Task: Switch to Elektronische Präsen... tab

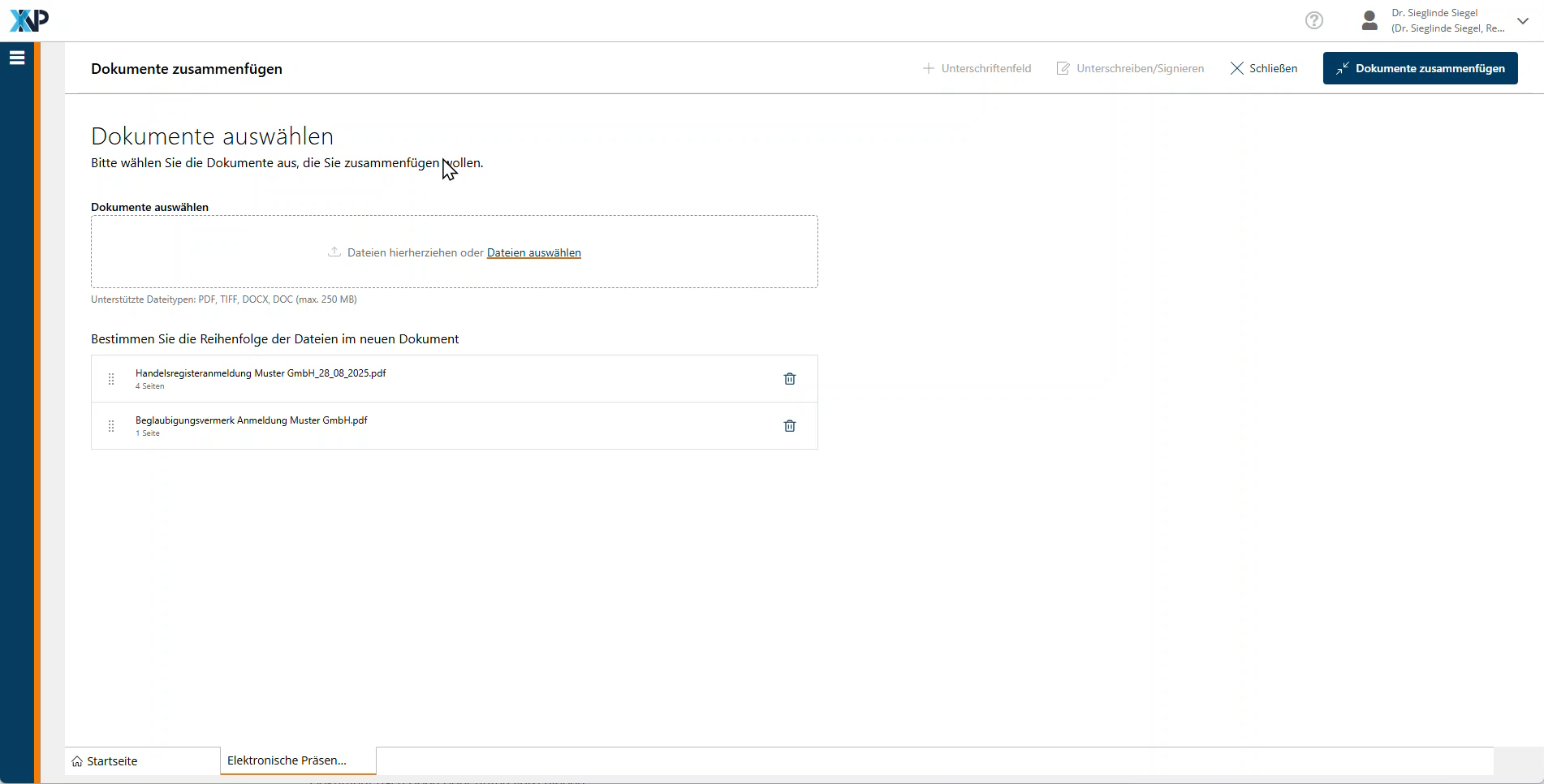Action: [x=287, y=760]
